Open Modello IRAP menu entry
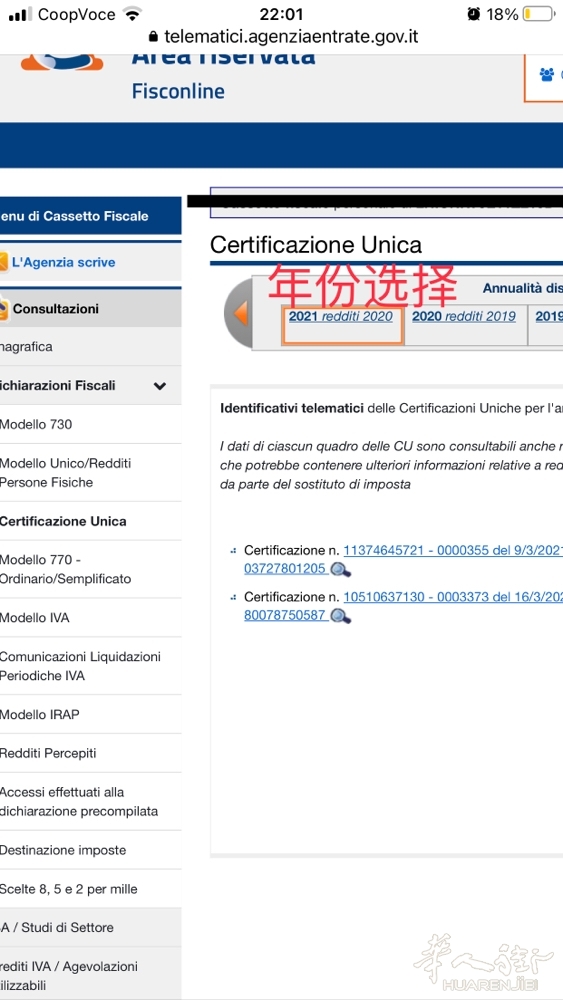Viewport: 563px width, 1000px height. coord(91,714)
